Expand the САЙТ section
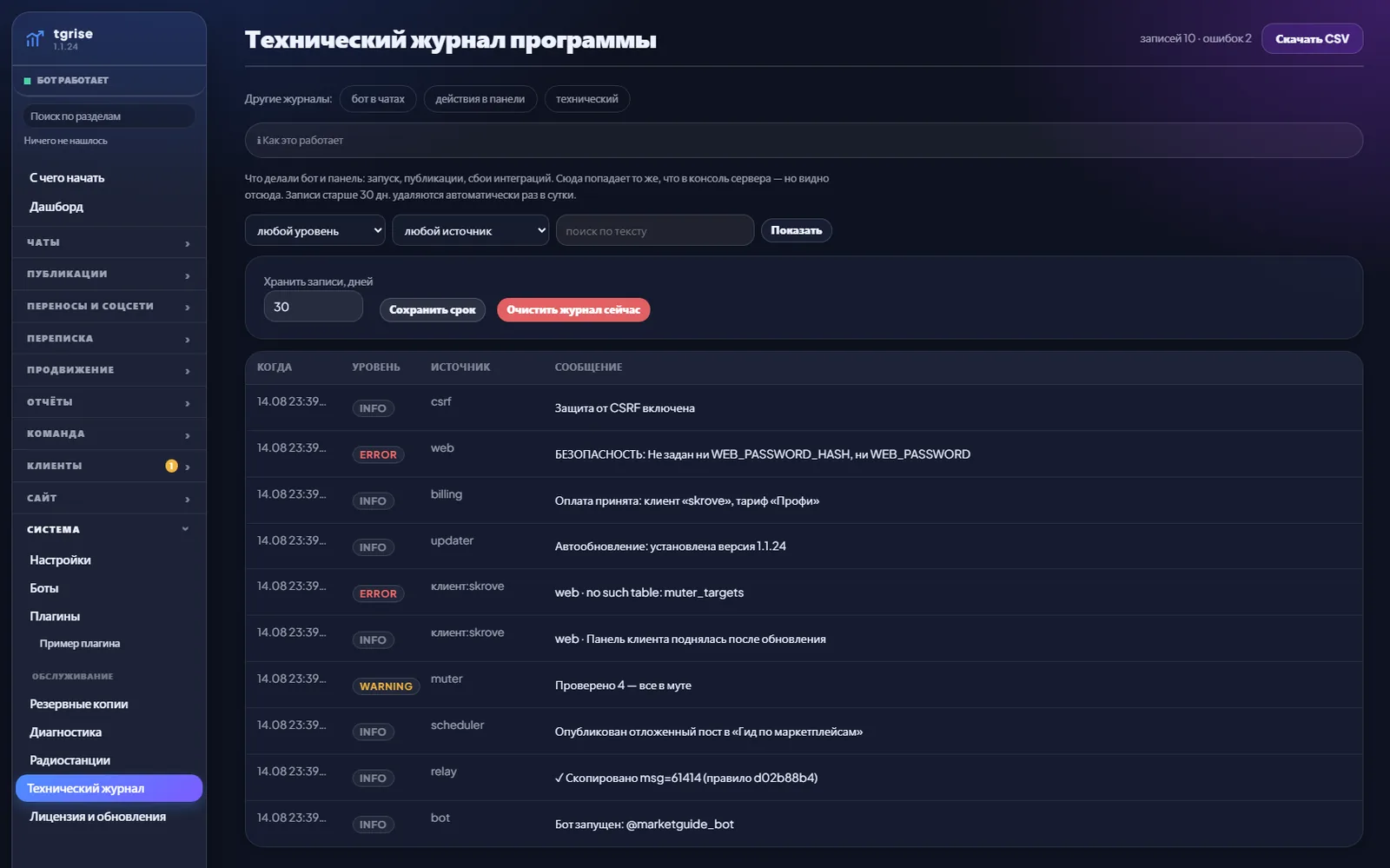 [109, 498]
